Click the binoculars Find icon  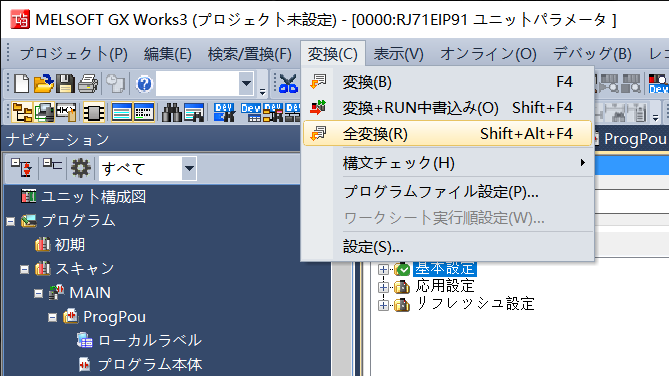172,113
